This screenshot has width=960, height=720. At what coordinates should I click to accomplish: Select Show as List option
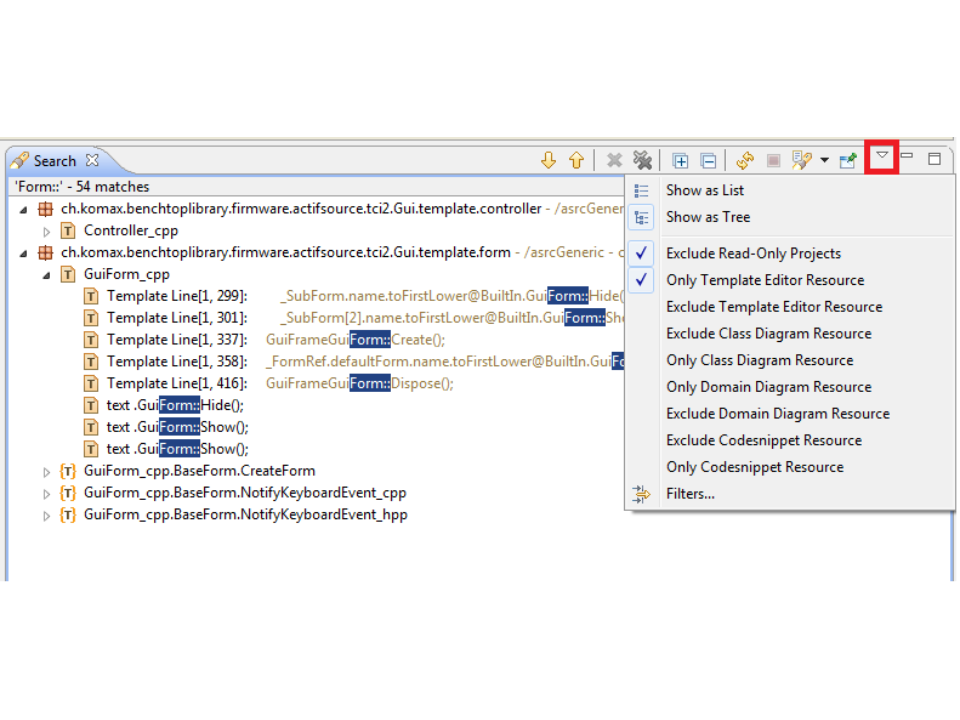[x=705, y=191]
